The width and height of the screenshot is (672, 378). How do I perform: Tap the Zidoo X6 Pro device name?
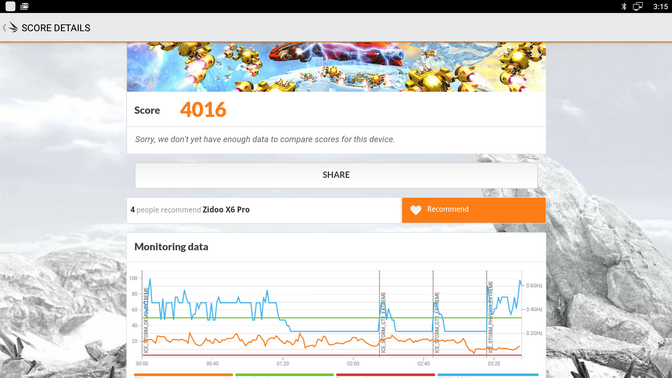point(226,210)
